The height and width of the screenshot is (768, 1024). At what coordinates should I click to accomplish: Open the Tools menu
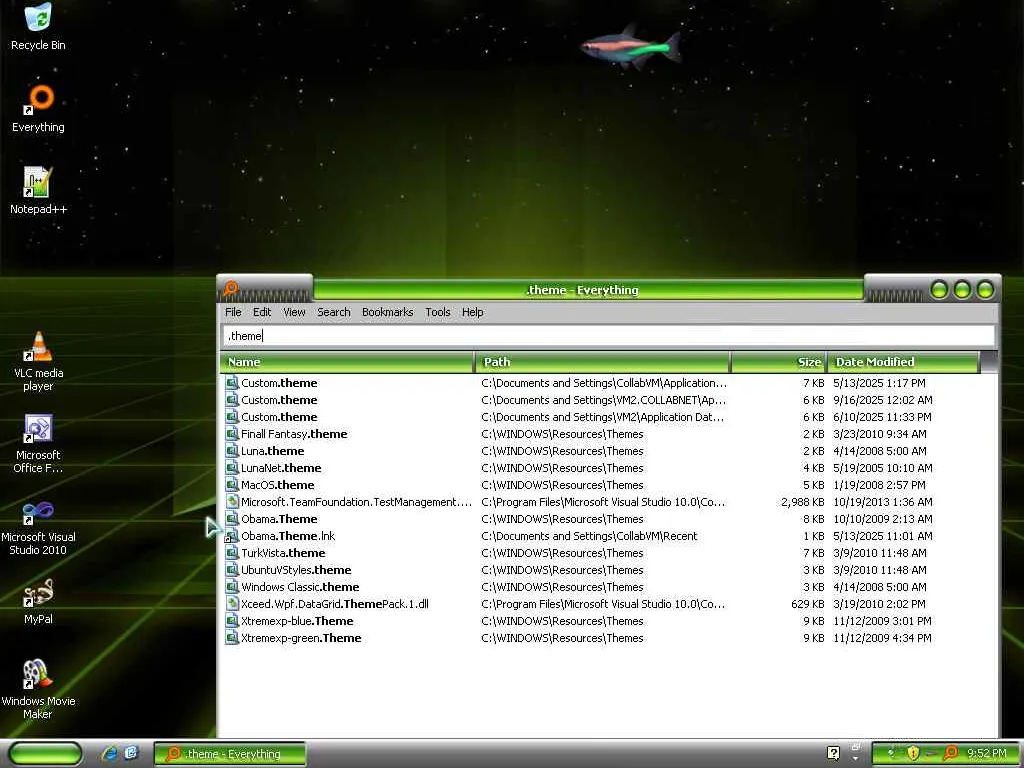(x=438, y=312)
